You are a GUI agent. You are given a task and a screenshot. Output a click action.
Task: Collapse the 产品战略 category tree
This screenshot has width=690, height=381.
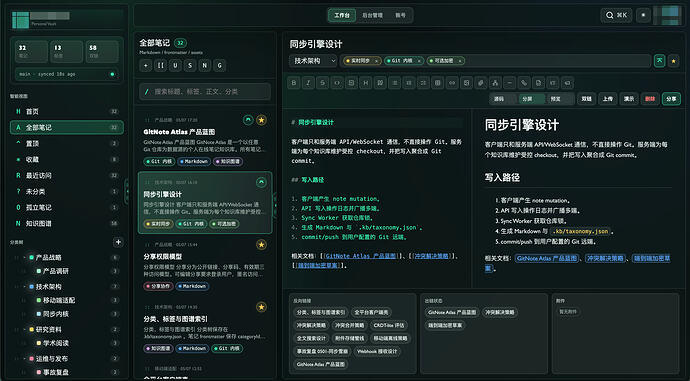[25, 257]
